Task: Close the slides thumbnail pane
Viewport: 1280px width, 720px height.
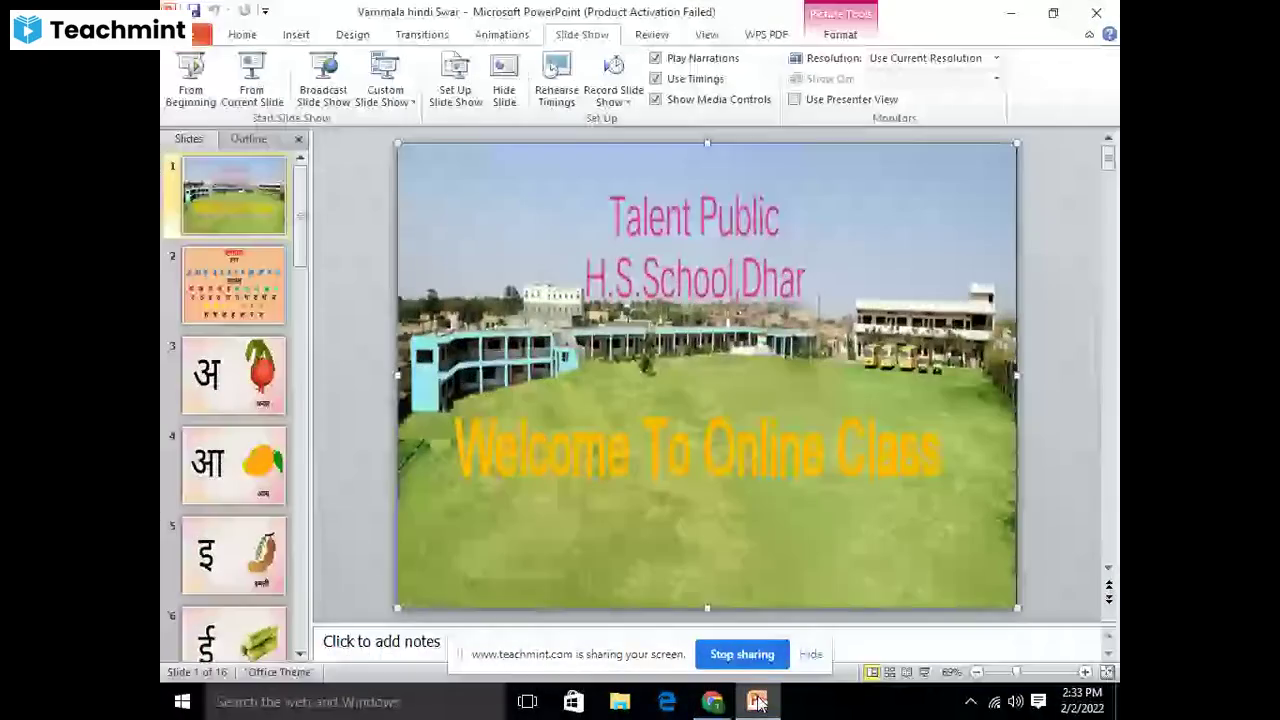Action: [x=298, y=139]
